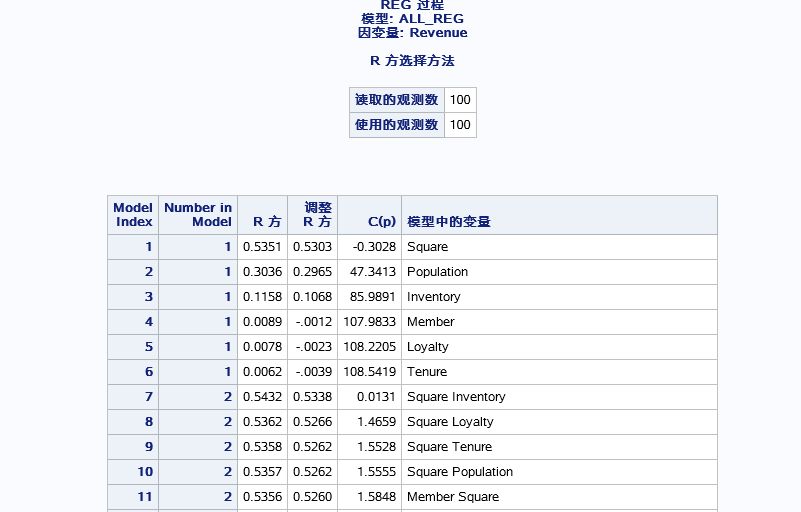
Task: Click the 'Square Inventory' variable cell
Action: [x=559, y=397]
